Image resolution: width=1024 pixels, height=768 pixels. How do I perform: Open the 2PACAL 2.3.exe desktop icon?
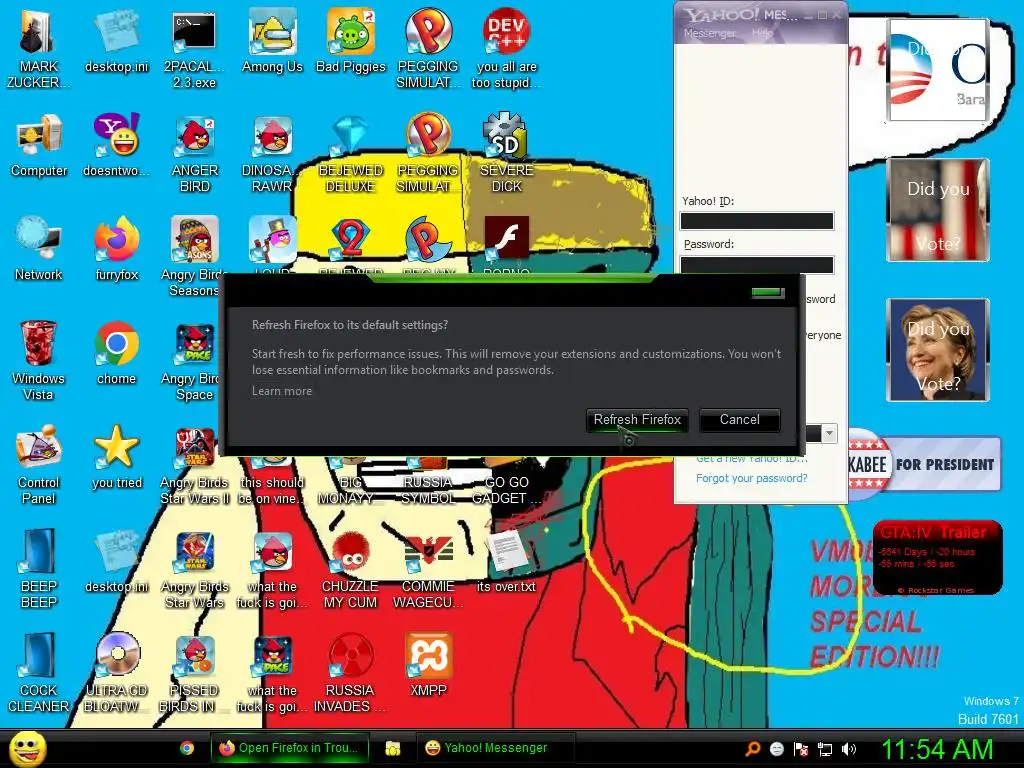click(x=194, y=49)
